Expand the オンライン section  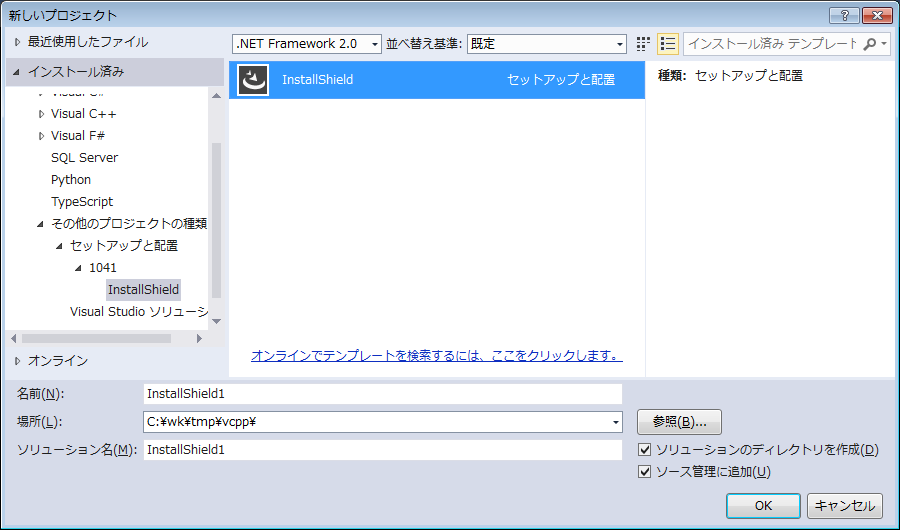17,361
